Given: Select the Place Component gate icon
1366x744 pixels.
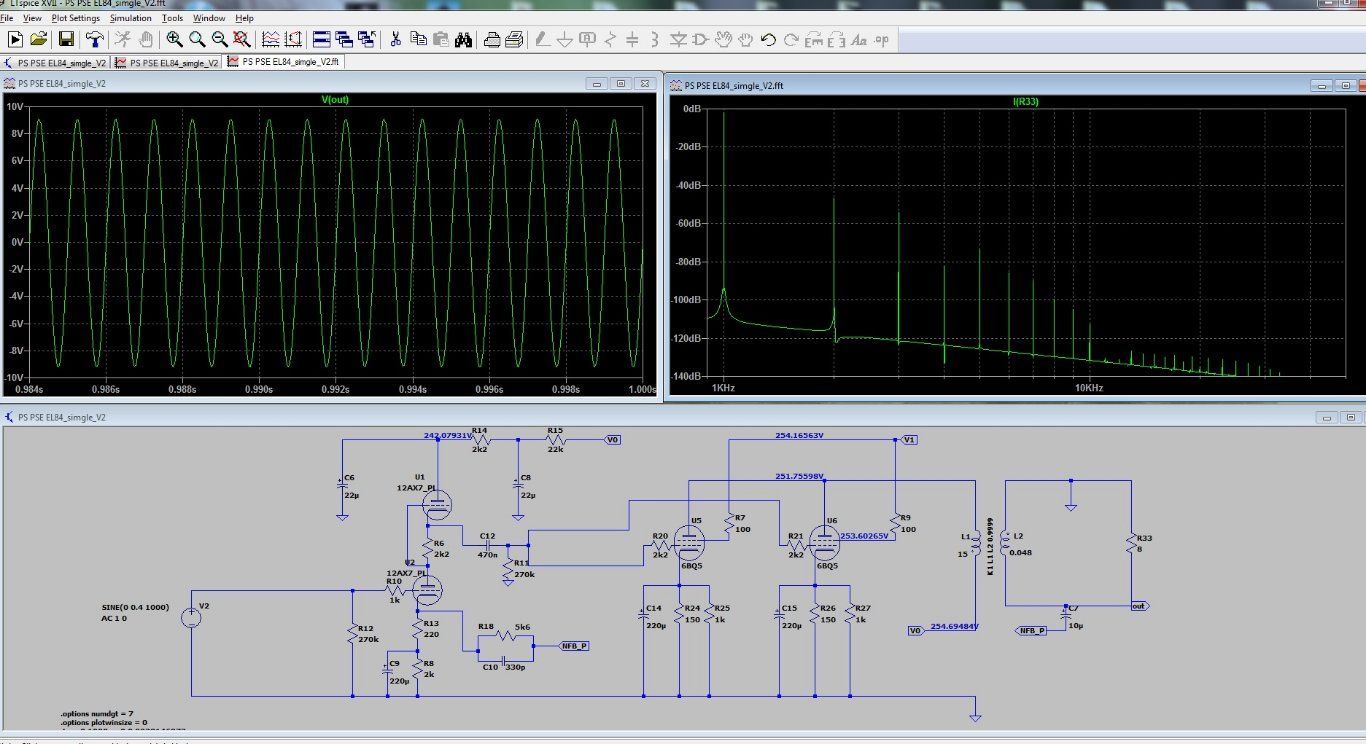Looking at the screenshot, I should (700, 39).
